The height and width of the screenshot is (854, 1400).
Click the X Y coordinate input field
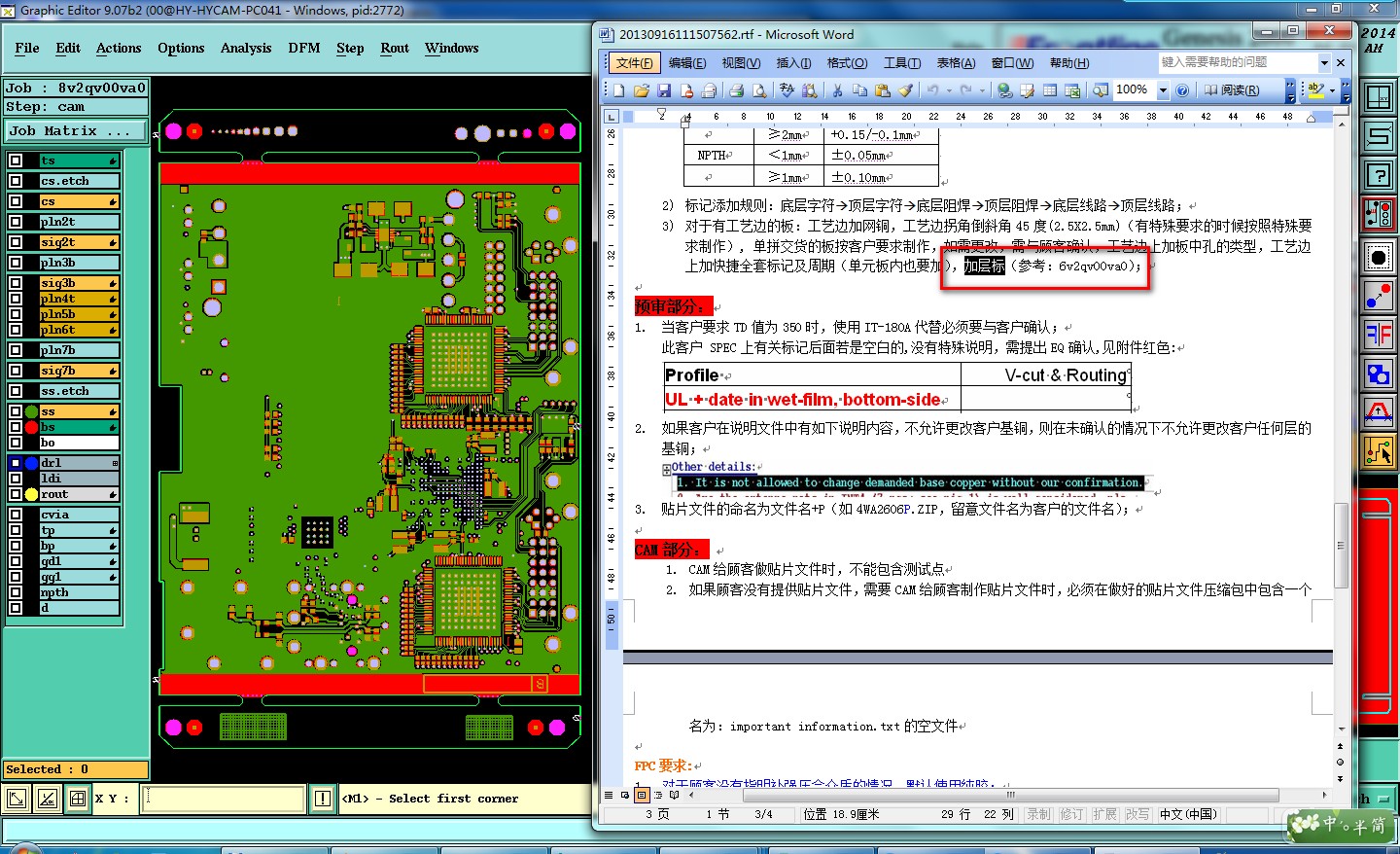coord(223,799)
